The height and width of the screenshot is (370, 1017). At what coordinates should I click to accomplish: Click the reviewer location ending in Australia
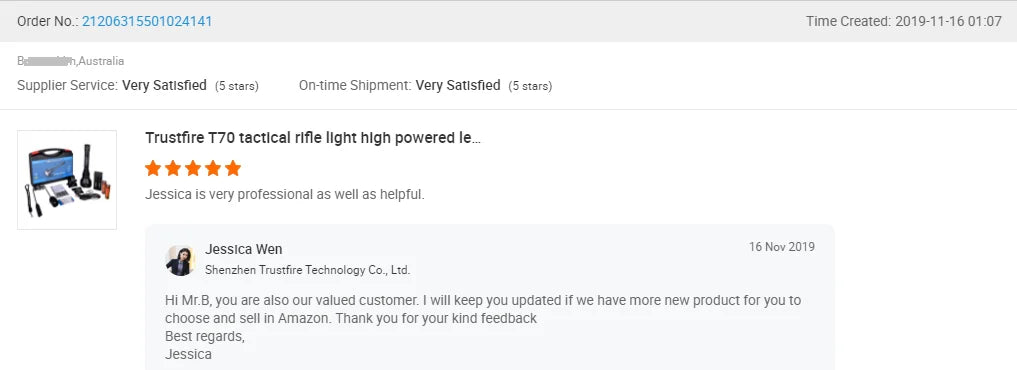(71, 62)
